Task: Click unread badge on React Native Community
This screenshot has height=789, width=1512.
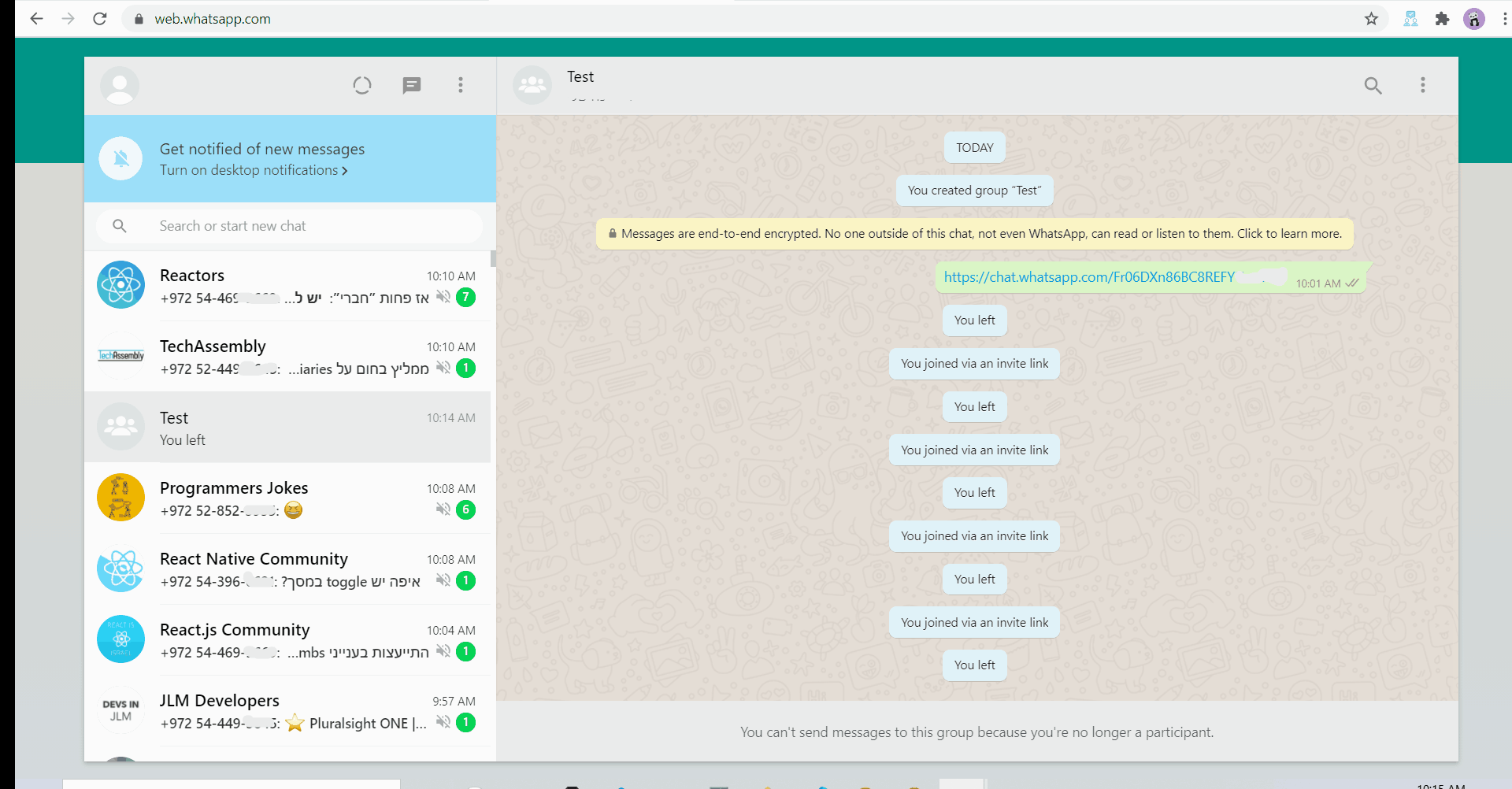Action: coord(466,580)
